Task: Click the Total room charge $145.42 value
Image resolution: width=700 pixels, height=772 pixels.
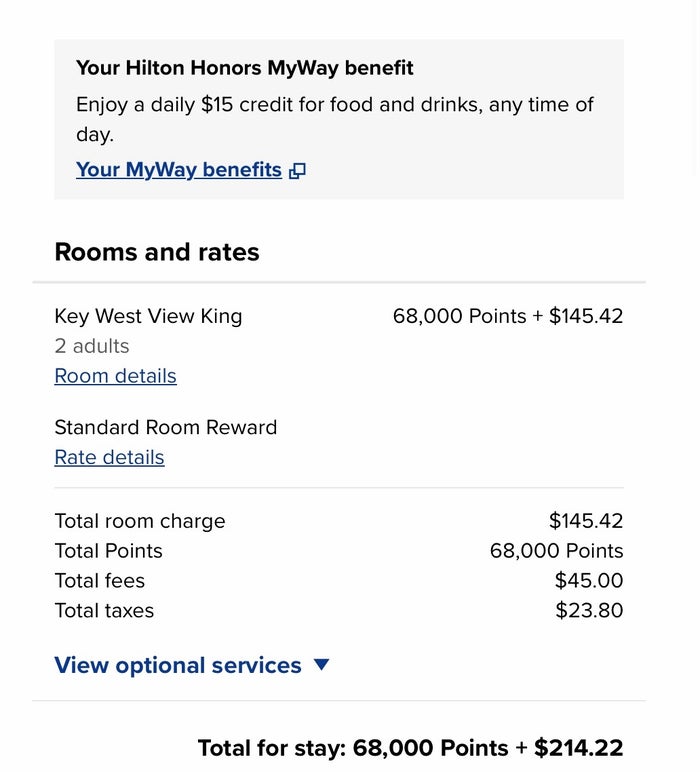Action: [x=586, y=521]
